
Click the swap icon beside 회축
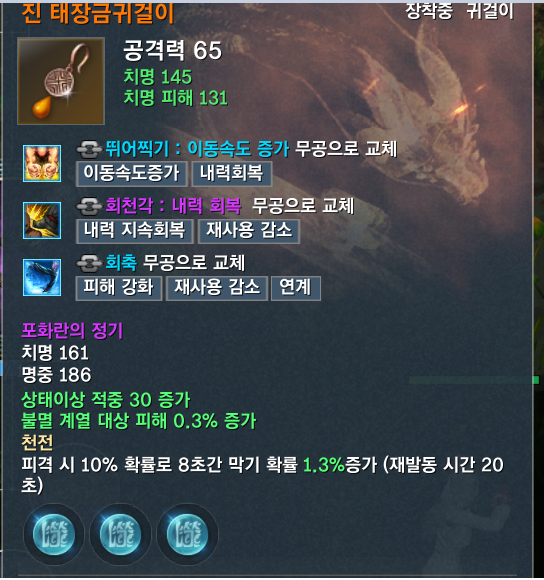click(89, 263)
